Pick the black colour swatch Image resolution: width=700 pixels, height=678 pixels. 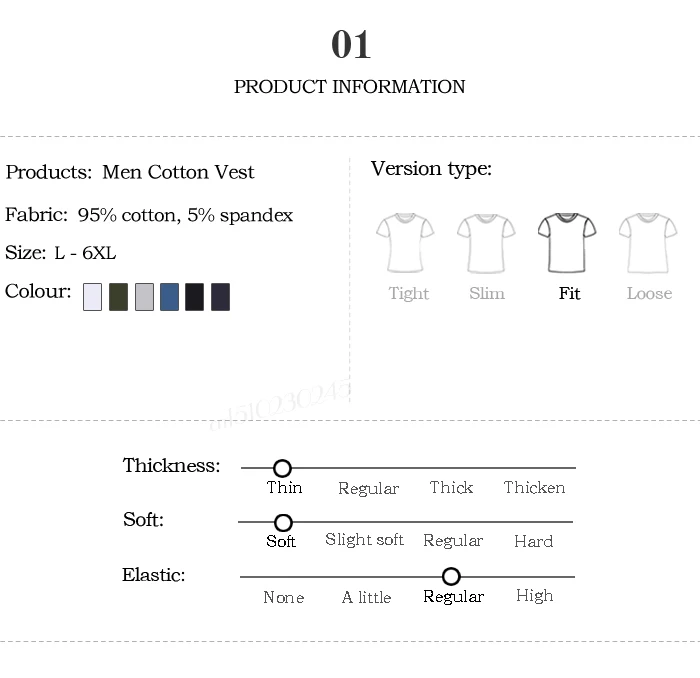tap(195, 297)
